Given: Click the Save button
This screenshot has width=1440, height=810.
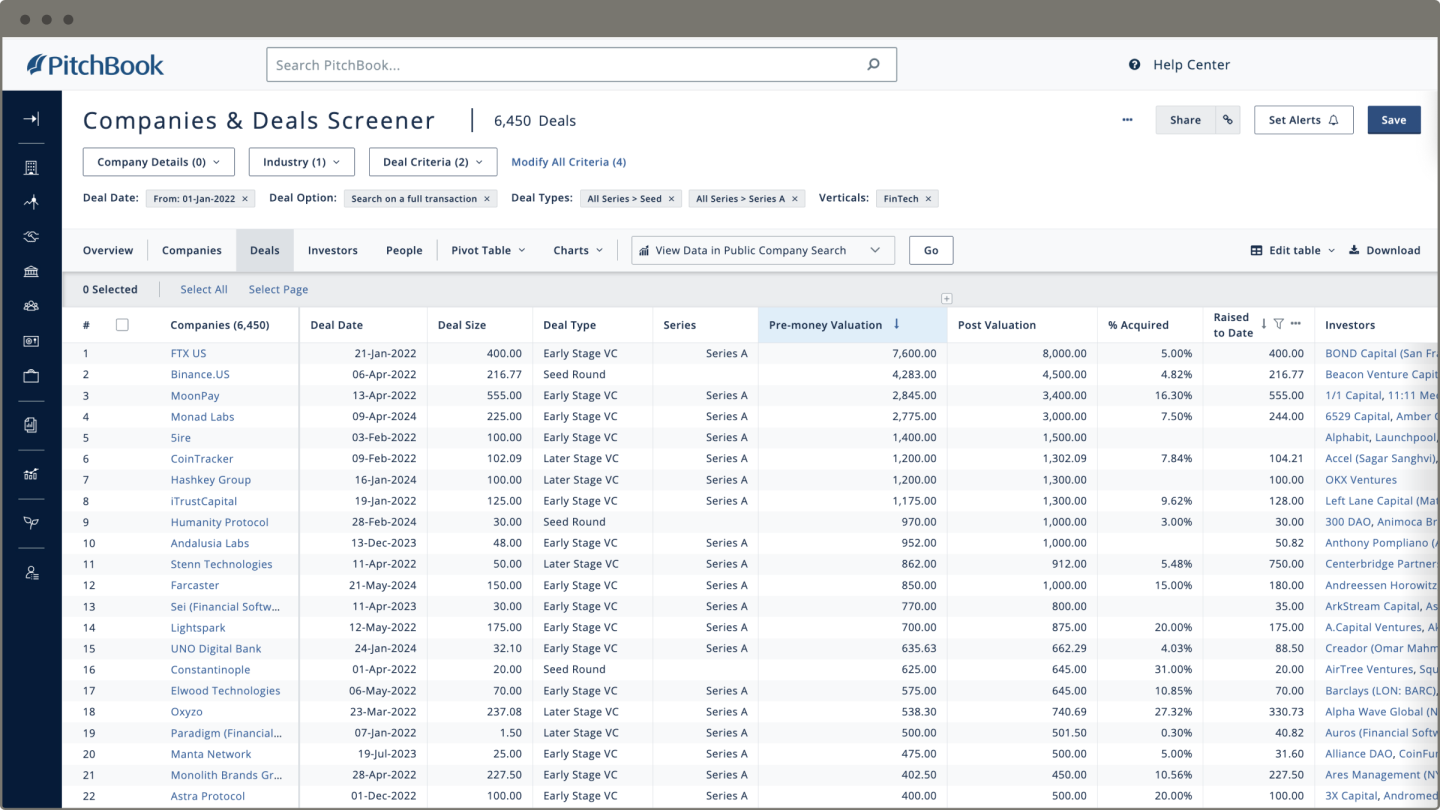Looking at the screenshot, I should tap(1394, 120).
